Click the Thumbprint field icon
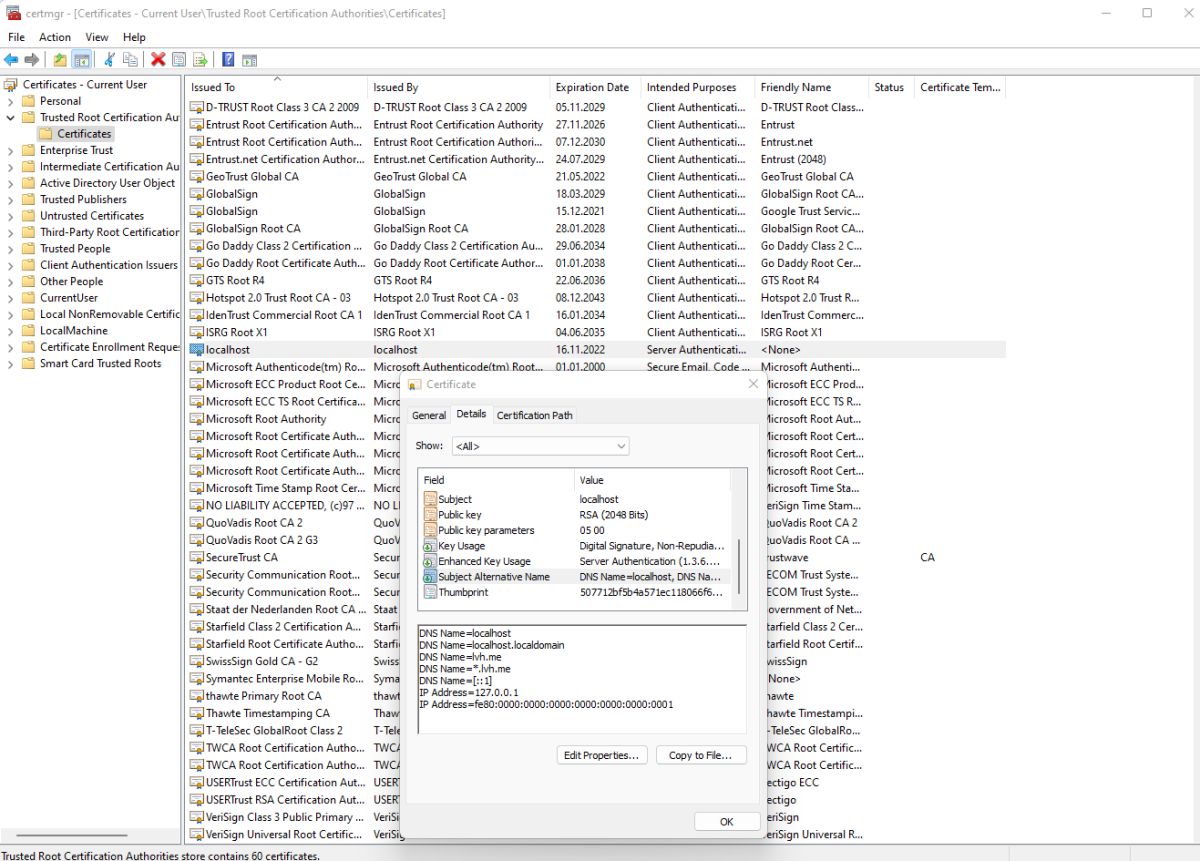Viewport: 1200px width, 861px height. coord(430,592)
